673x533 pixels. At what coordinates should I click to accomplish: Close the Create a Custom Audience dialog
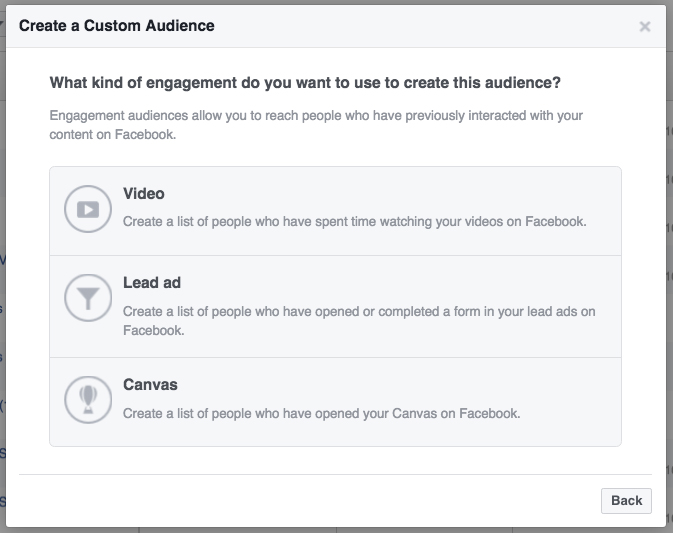pos(645,27)
